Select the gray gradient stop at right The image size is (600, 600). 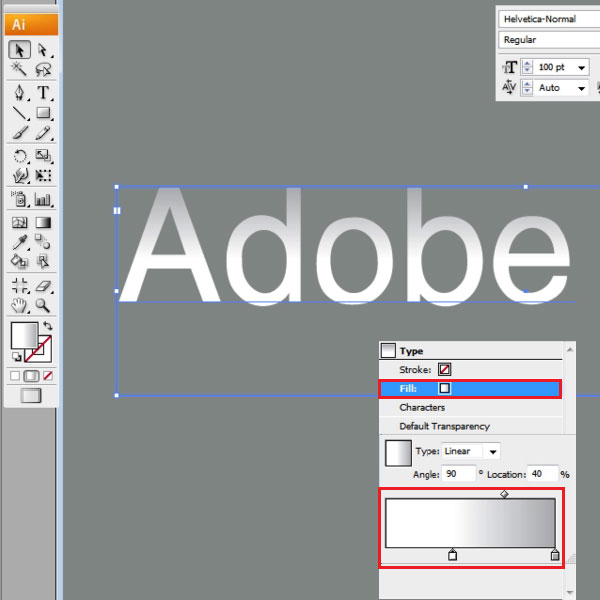555,554
